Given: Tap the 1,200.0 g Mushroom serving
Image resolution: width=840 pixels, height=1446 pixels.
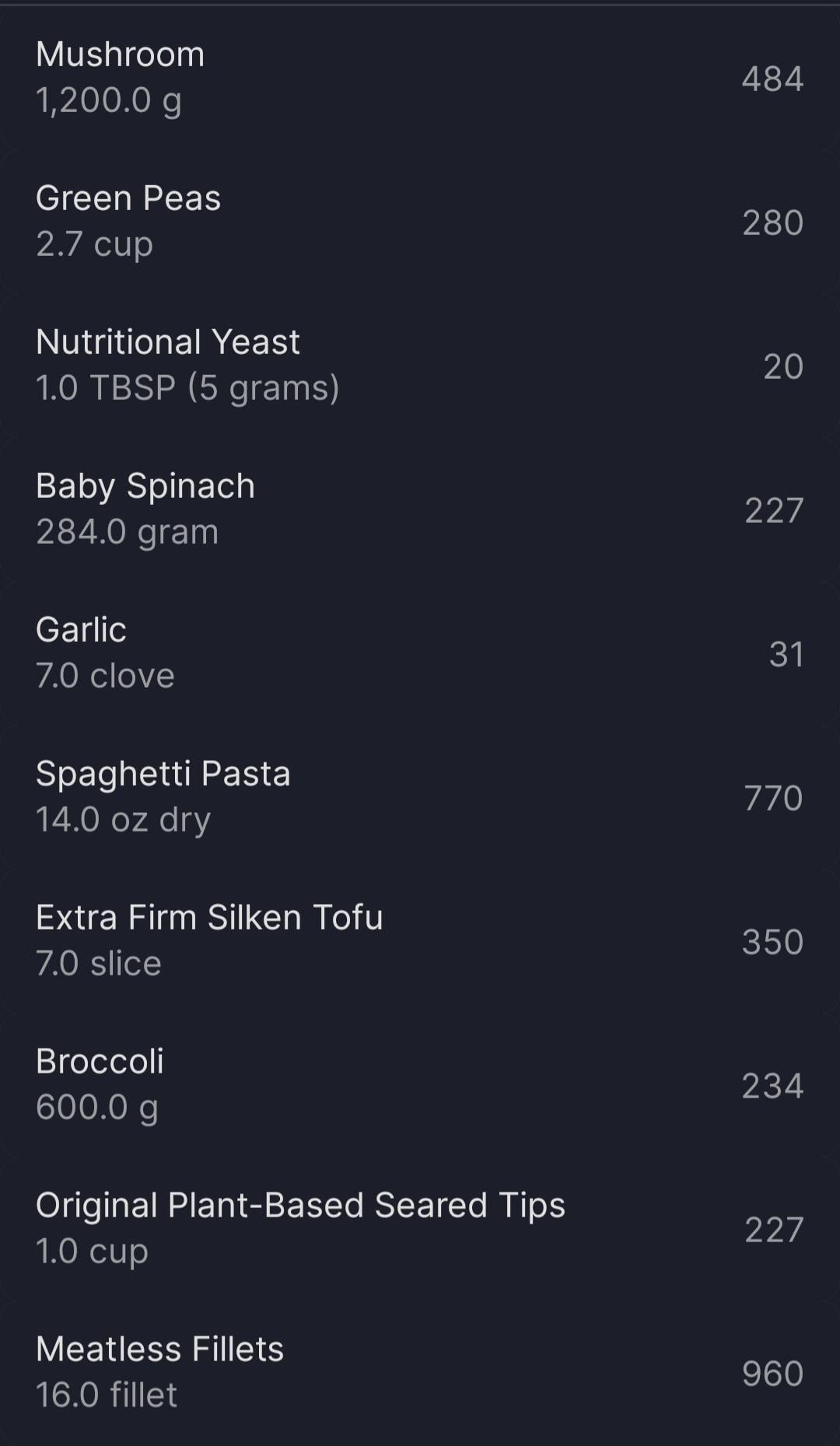Looking at the screenshot, I should click(109, 100).
